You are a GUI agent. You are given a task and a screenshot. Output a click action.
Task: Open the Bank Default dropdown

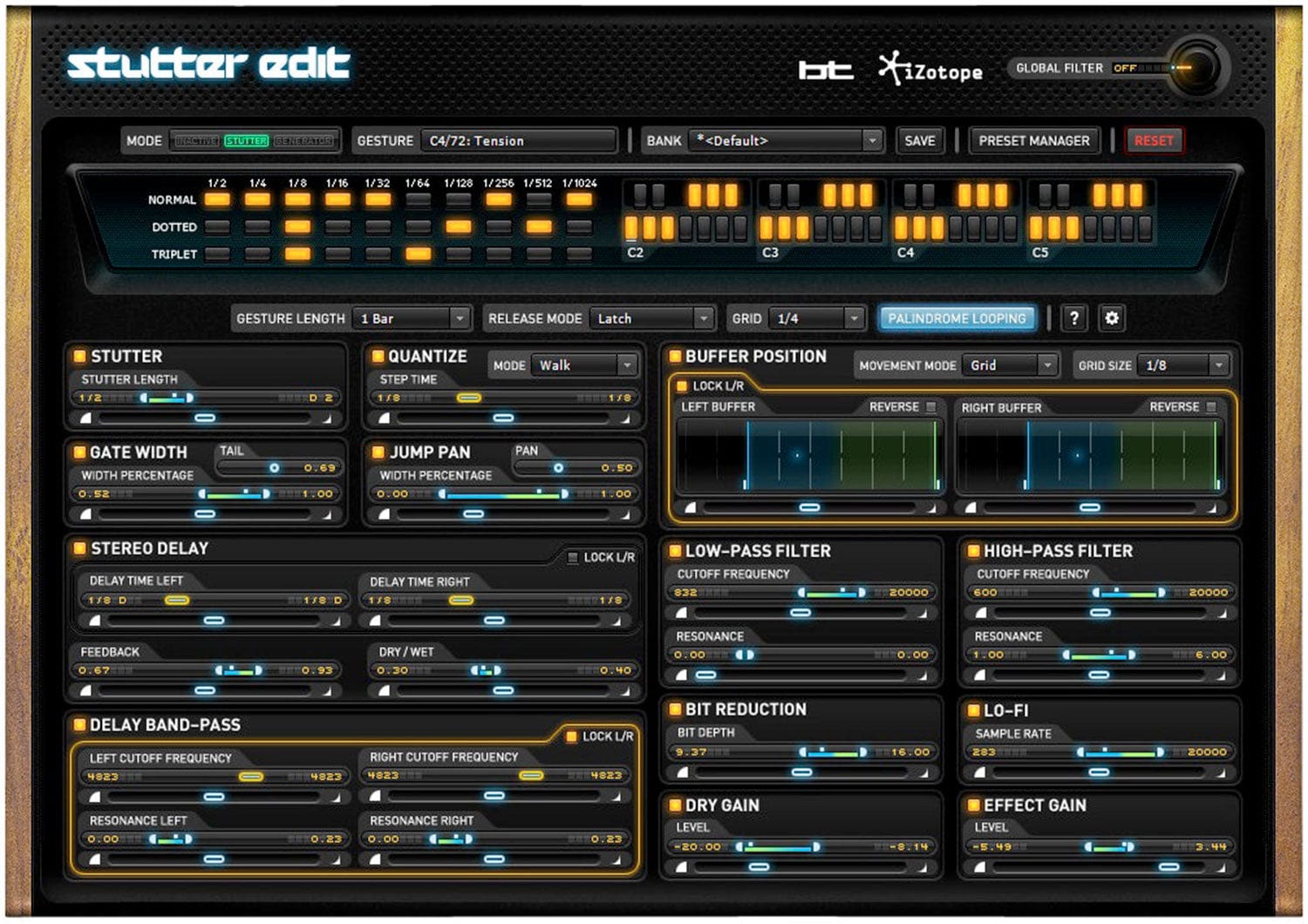click(x=786, y=140)
